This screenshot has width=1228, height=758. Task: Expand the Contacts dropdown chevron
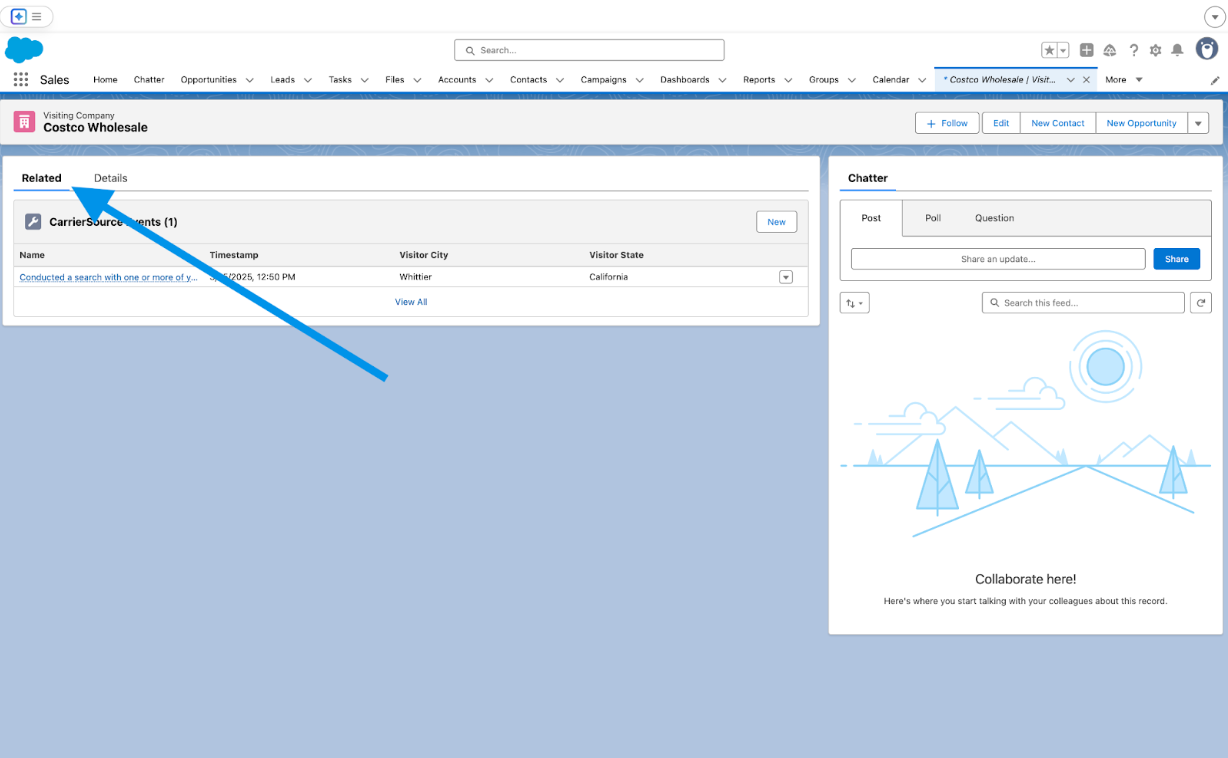pyautogui.click(x=560, y=80)
